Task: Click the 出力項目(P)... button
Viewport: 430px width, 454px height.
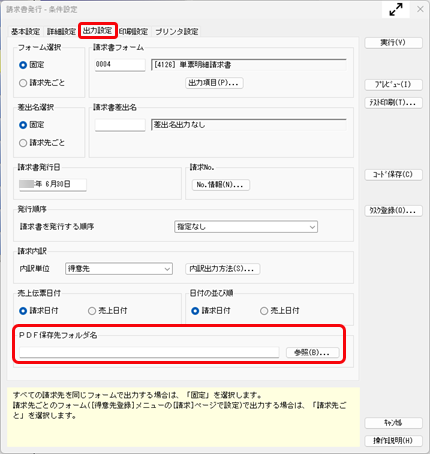Action: pyautogui.click(x=214, y=83)
